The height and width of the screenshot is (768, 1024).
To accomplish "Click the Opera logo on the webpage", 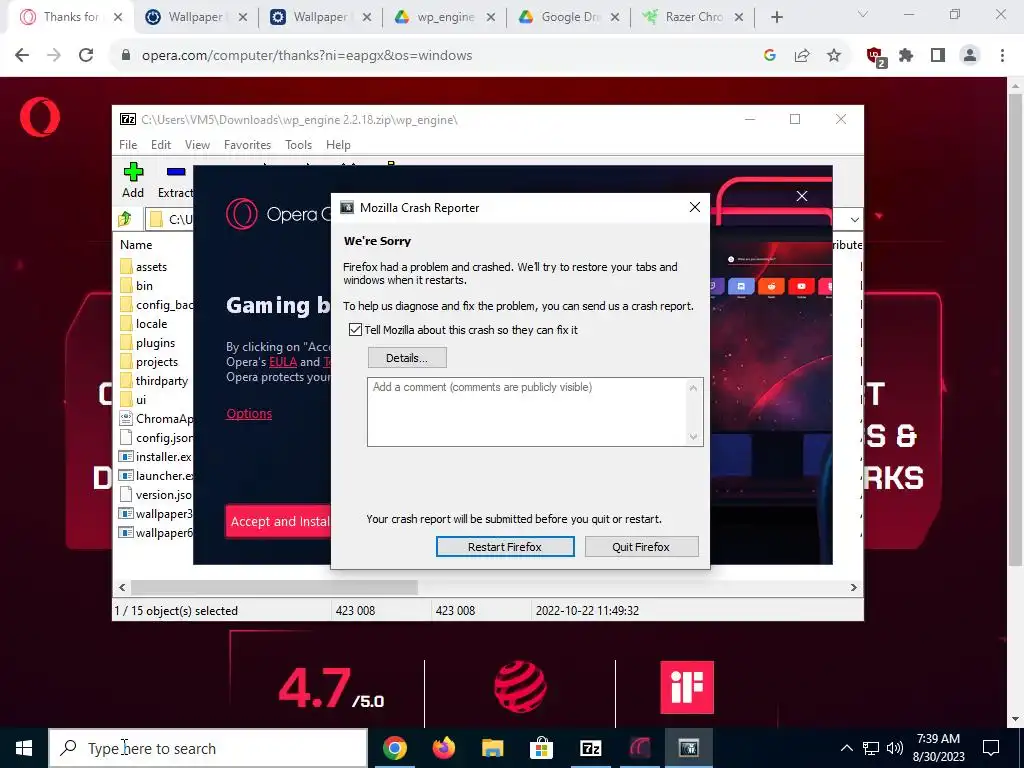I will click(x=40, y=117).
